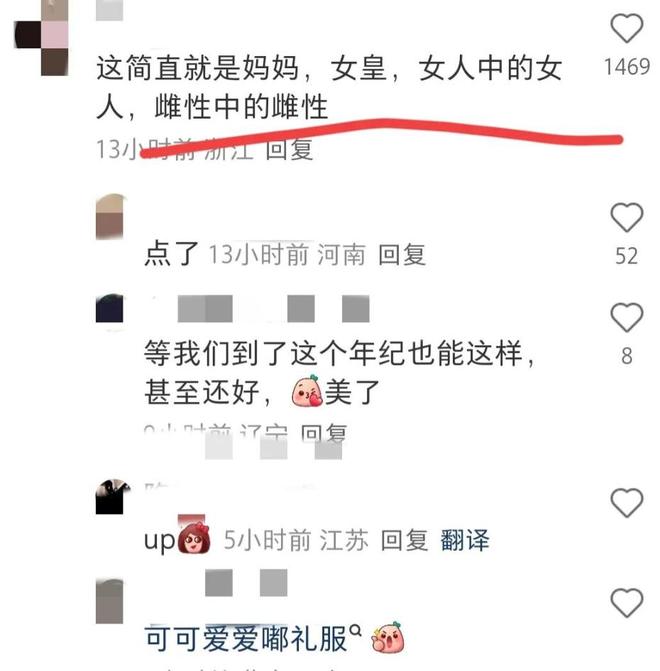
Task: Tap the kissing peach emoji before 美了
Action: [307, 392]
